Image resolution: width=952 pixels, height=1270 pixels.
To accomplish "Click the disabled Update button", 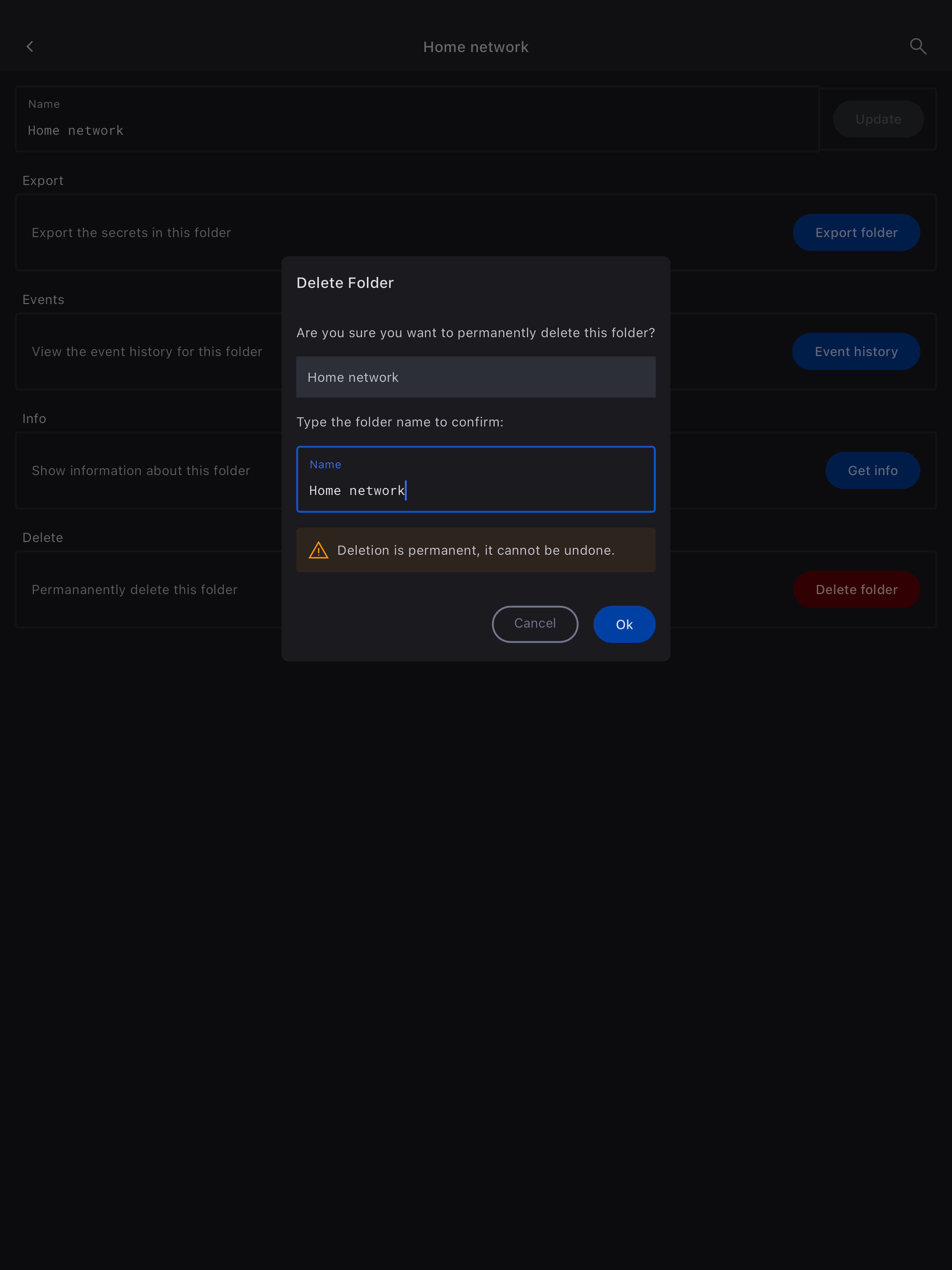I will [877, 119].
